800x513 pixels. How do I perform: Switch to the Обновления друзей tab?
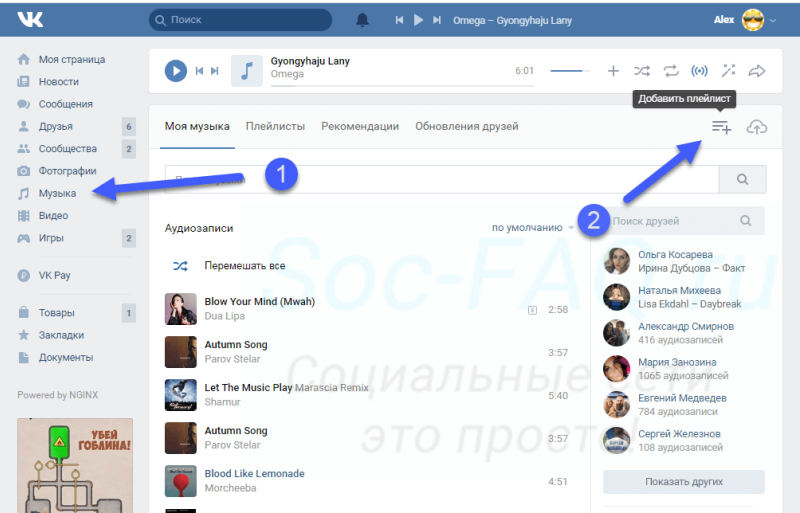click(466, 127)
